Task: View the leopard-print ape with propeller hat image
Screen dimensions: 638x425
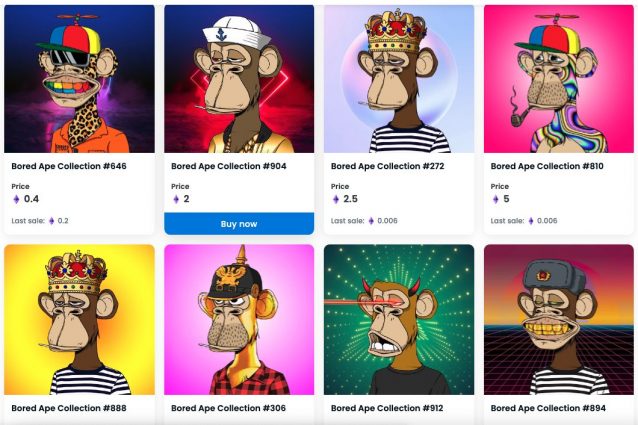Action: (79, 78)
